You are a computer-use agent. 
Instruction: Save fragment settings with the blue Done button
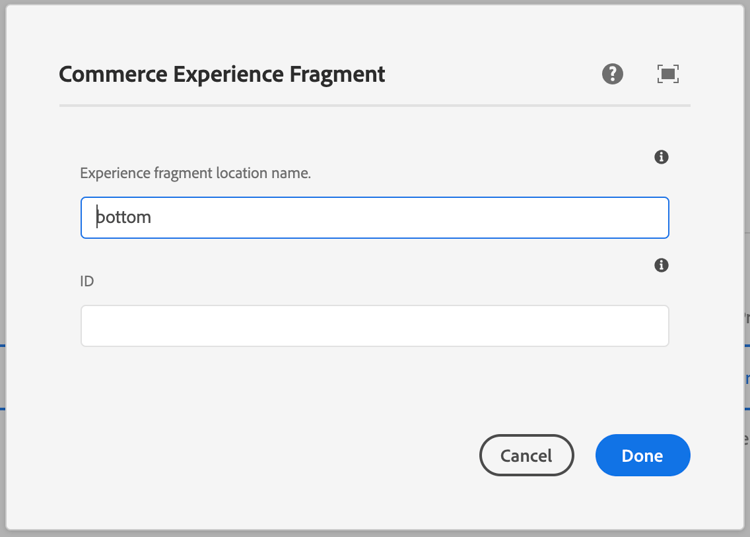click(x=642, y=455)
